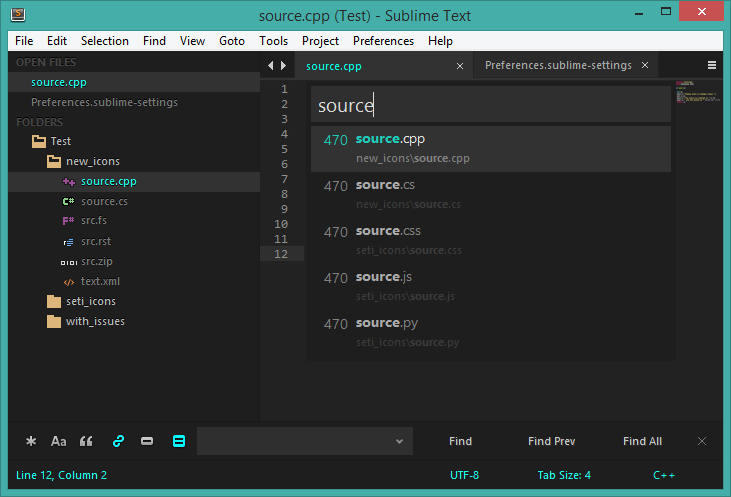
Task: Open the Help menu
Action: pos(441,41)
